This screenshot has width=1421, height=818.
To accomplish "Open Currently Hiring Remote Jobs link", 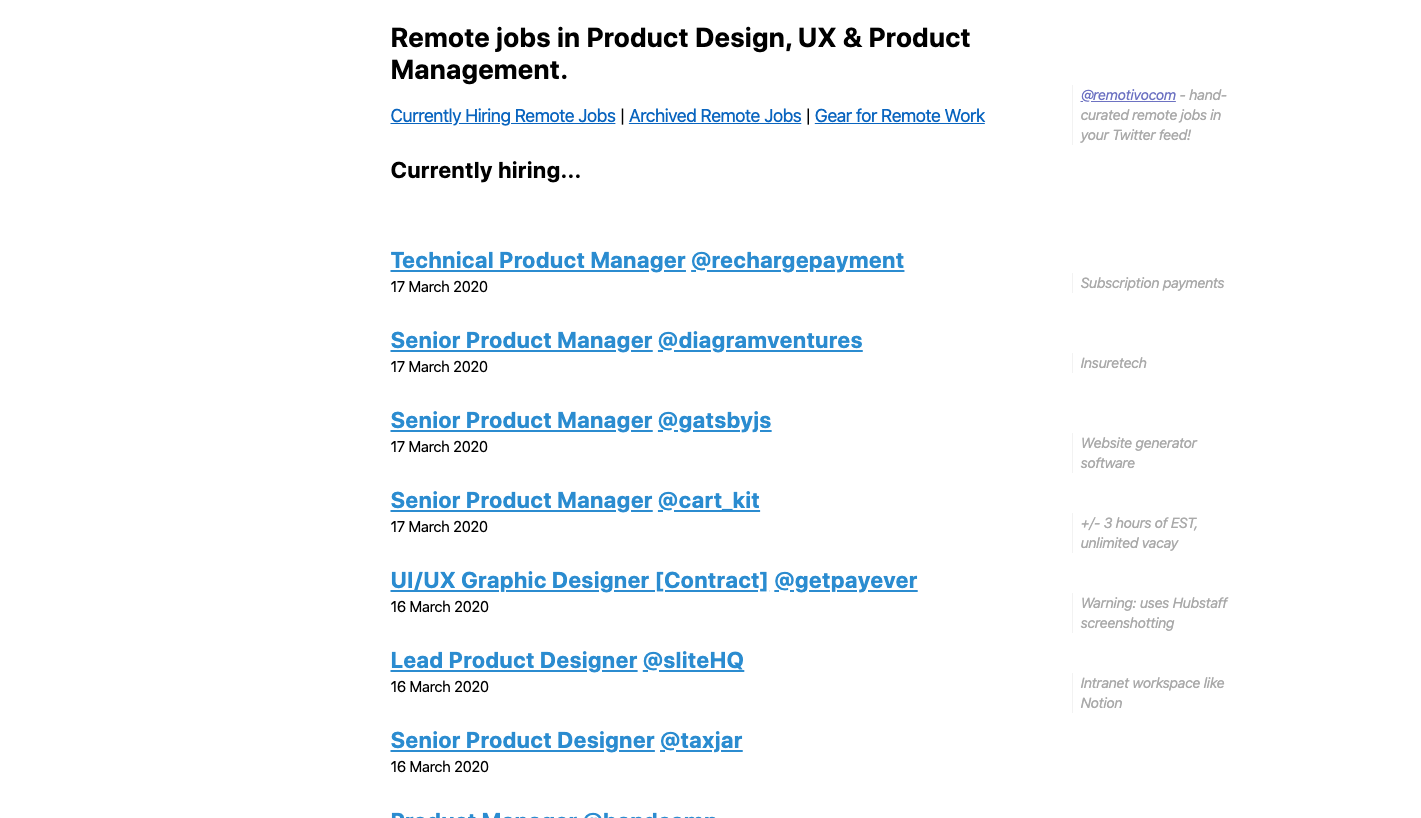I will (503, 116).
